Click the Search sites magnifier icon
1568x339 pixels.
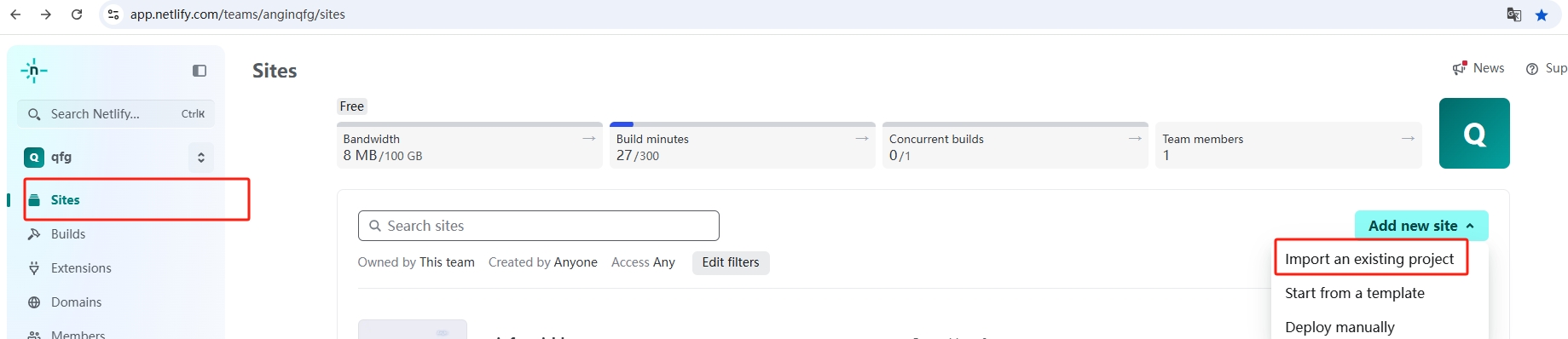[x=374, y=226]
